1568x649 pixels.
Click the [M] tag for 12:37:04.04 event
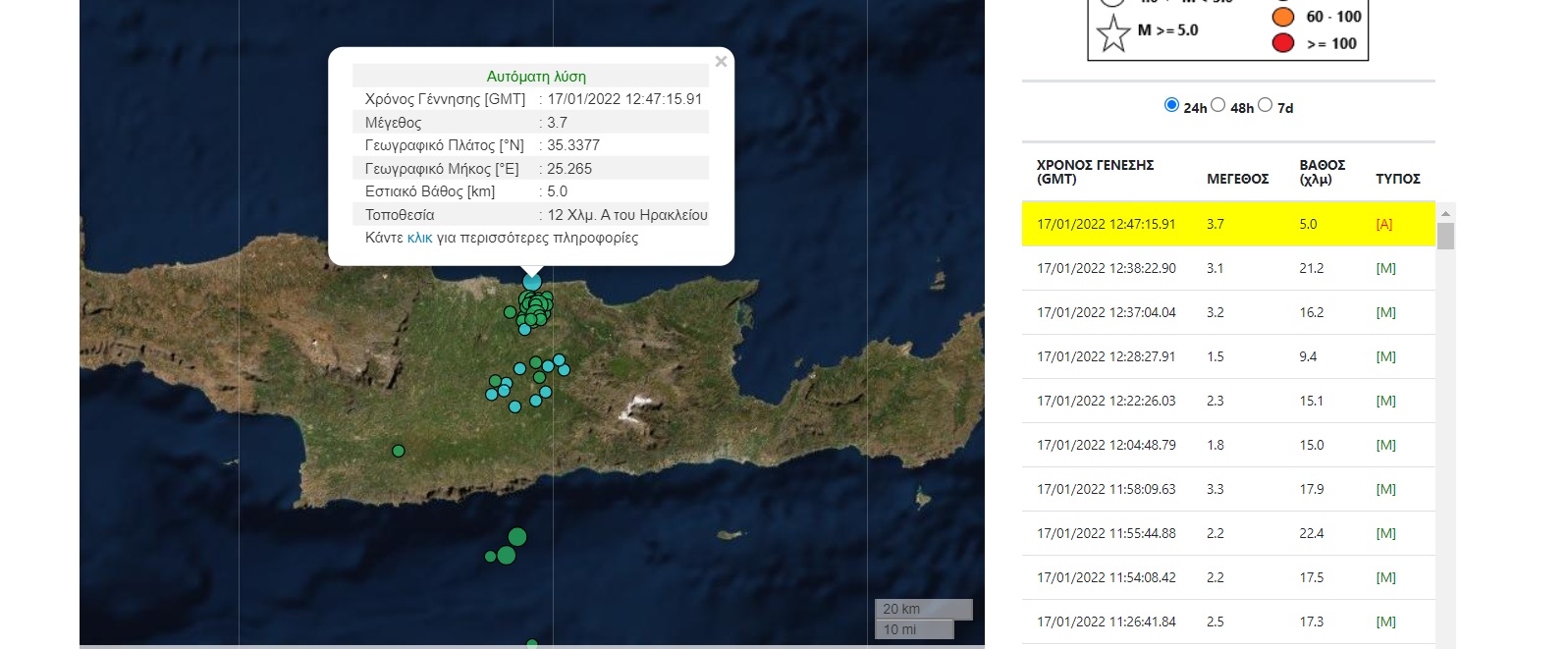pyautogui.click(x=1385, y=312)
